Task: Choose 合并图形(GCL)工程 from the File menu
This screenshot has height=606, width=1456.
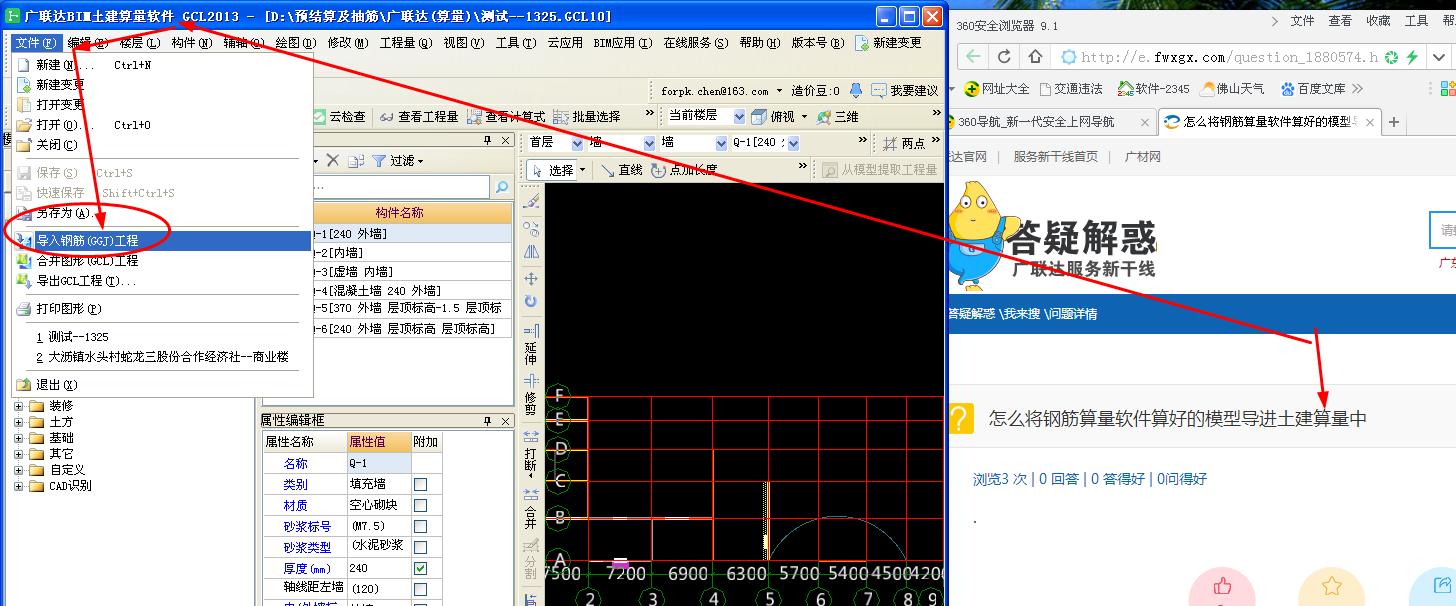Action: [164, 261]
